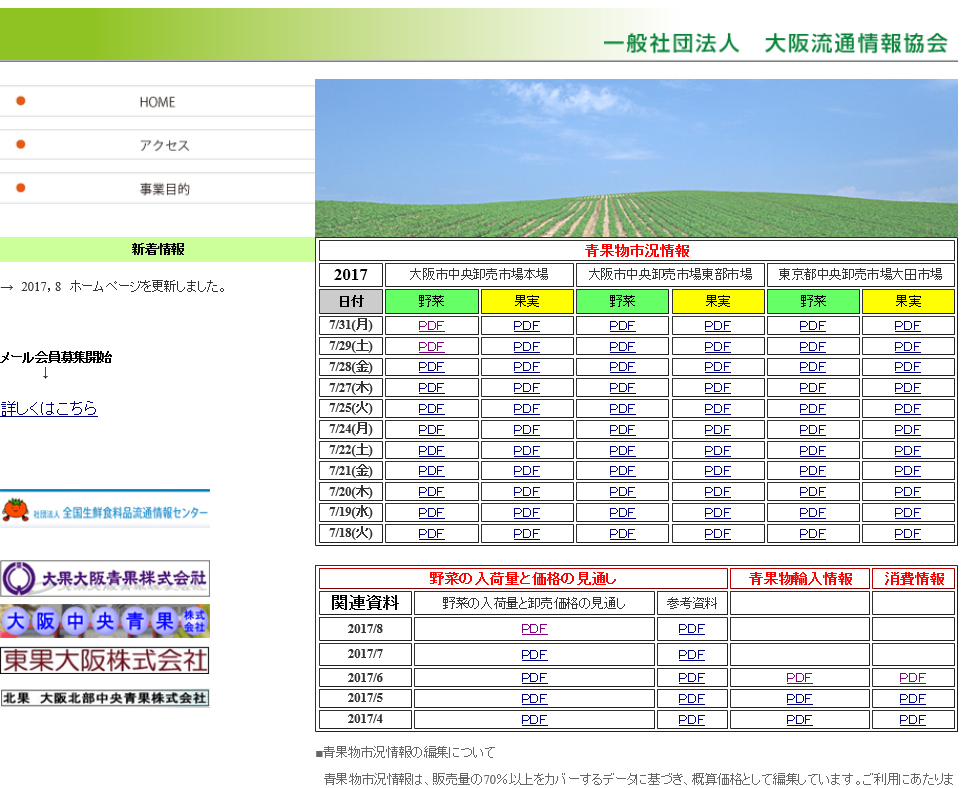
Task: Open 7/25 大田市場 果実 PDF
Action: pos(908,408)
